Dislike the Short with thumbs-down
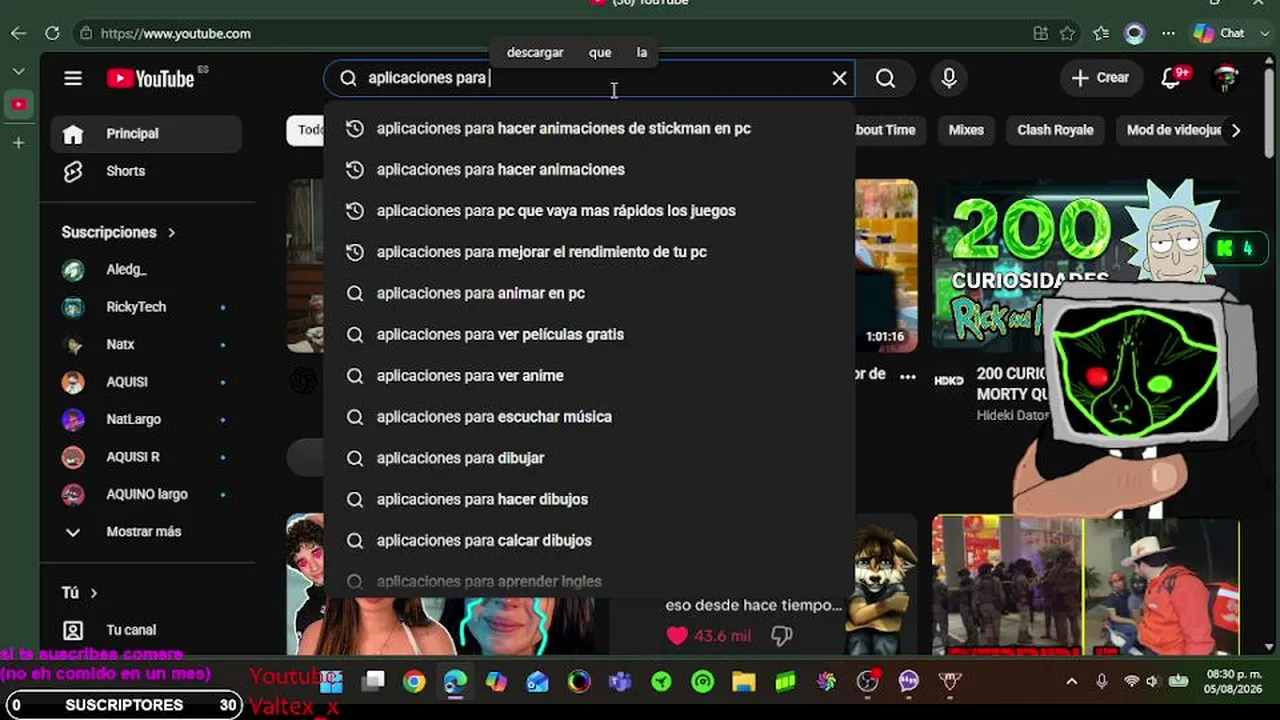1280x720 pixels. (x=781, y=635)
